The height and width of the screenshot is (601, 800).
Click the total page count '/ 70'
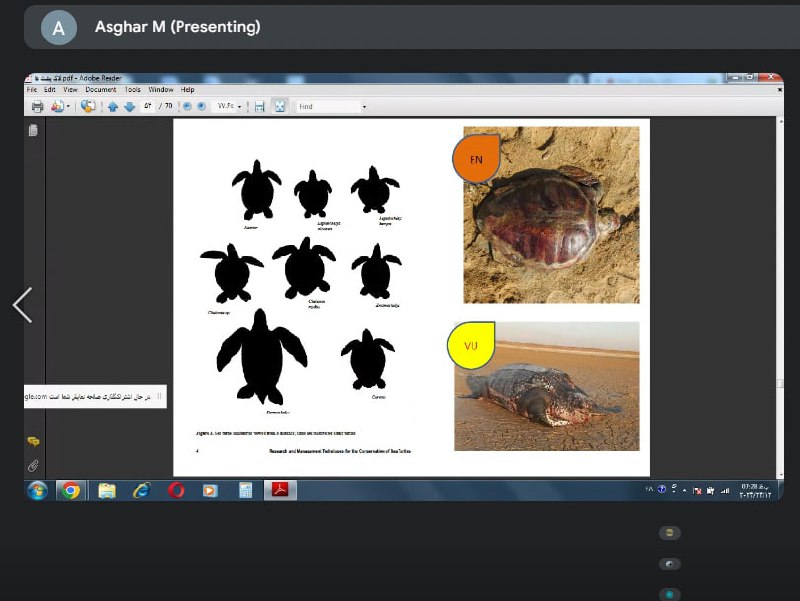(166, 106)
